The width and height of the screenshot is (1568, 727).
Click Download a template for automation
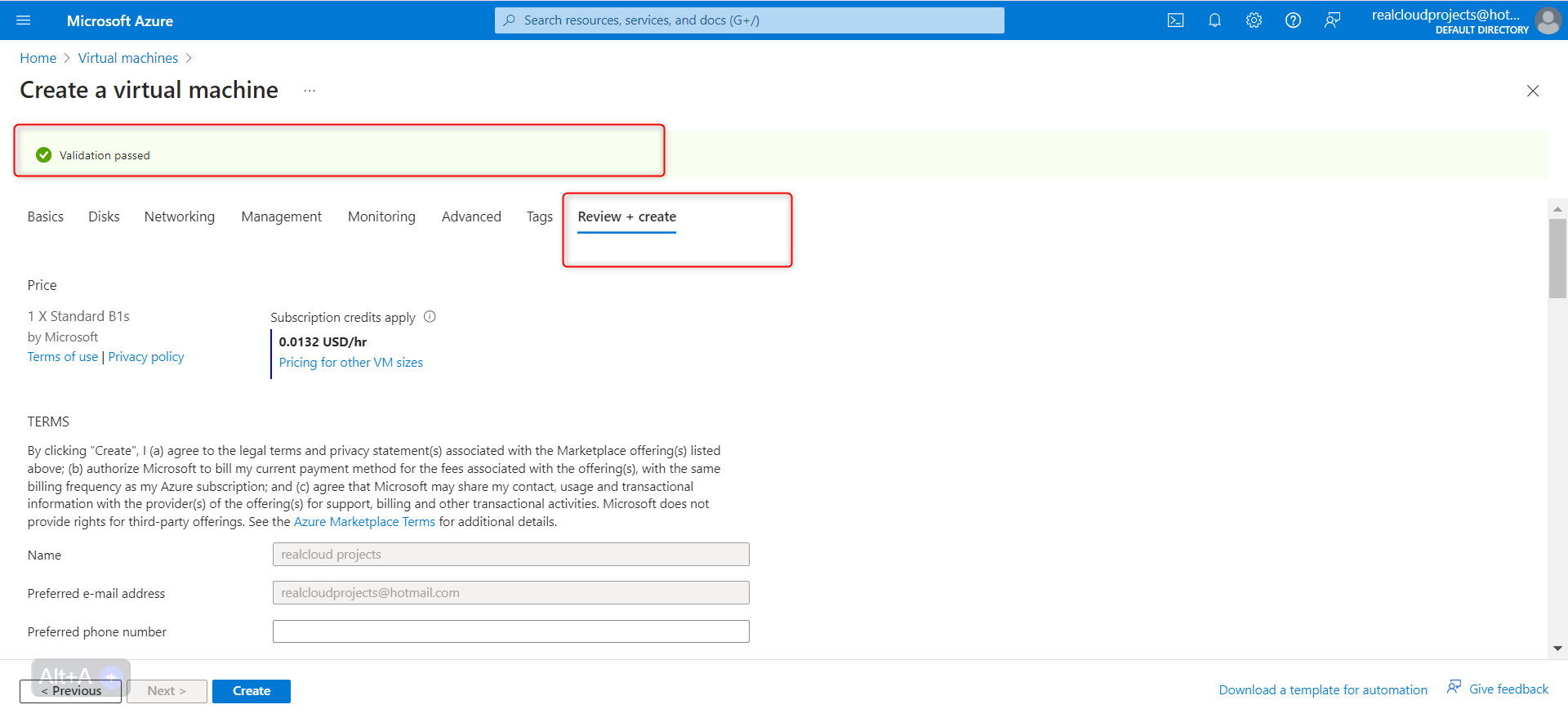point(1323,690)
